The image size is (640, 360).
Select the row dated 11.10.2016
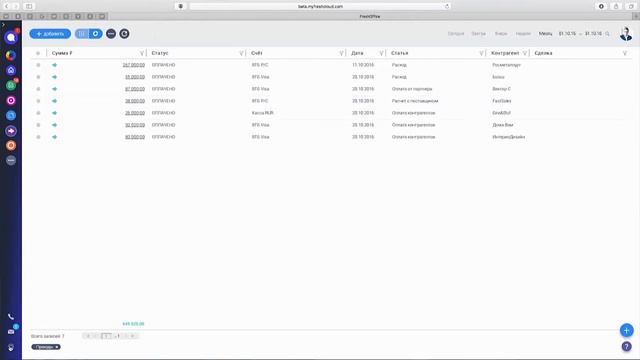(38, 65)
